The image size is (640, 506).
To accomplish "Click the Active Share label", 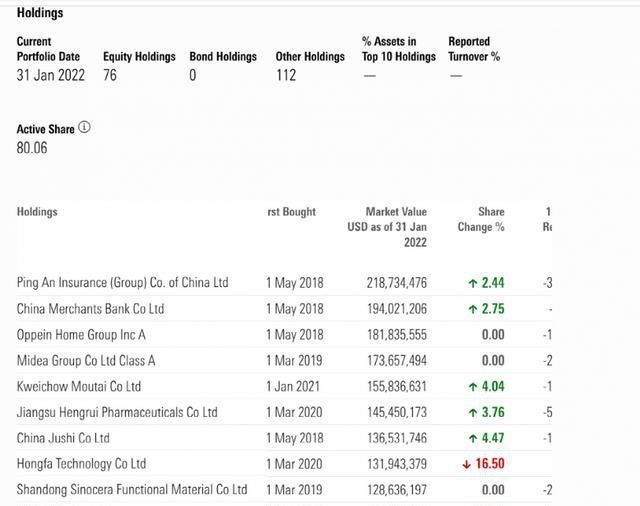I will [x=45, y=129].
